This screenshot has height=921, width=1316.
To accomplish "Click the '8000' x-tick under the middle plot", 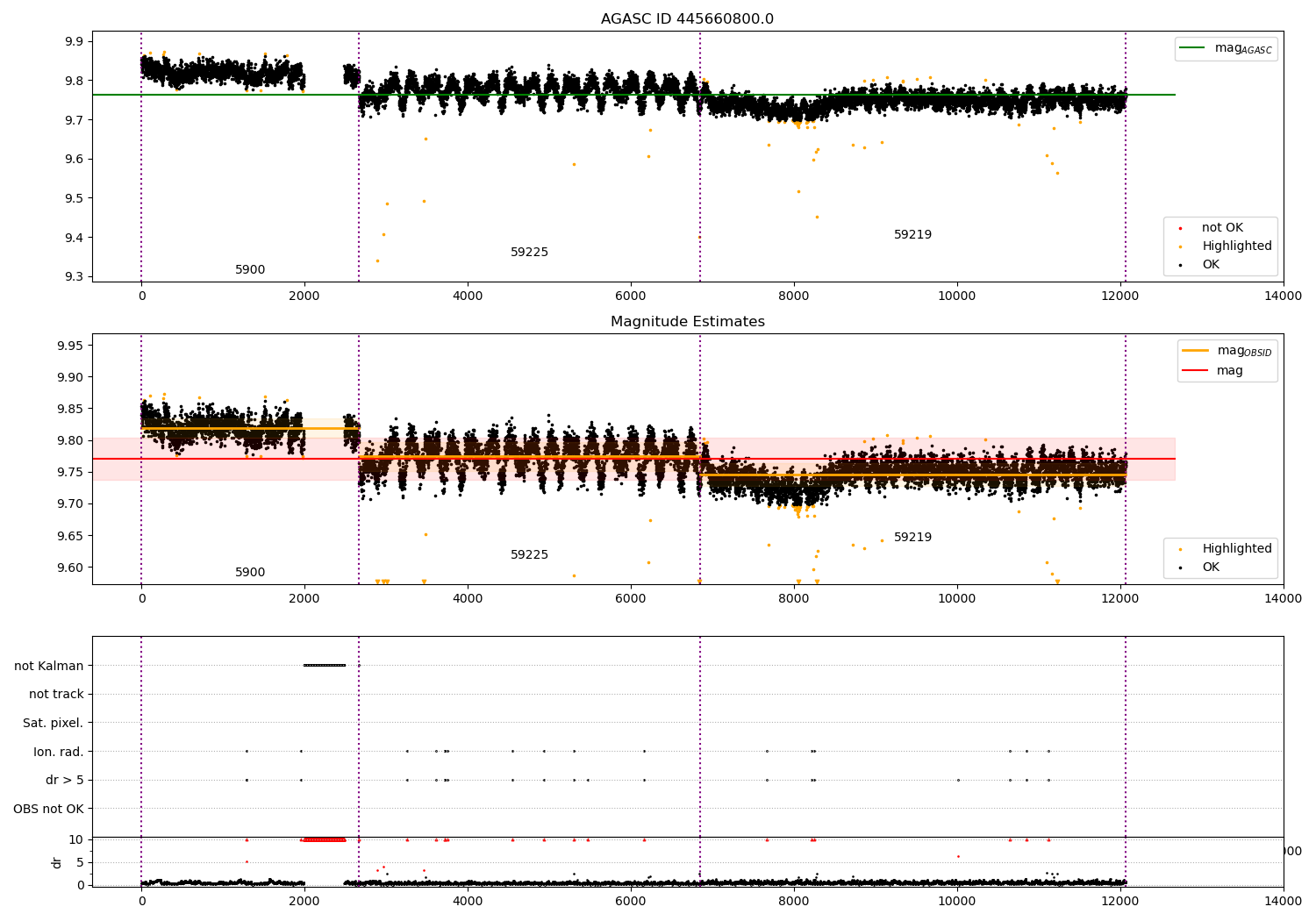I will (794, 598).
